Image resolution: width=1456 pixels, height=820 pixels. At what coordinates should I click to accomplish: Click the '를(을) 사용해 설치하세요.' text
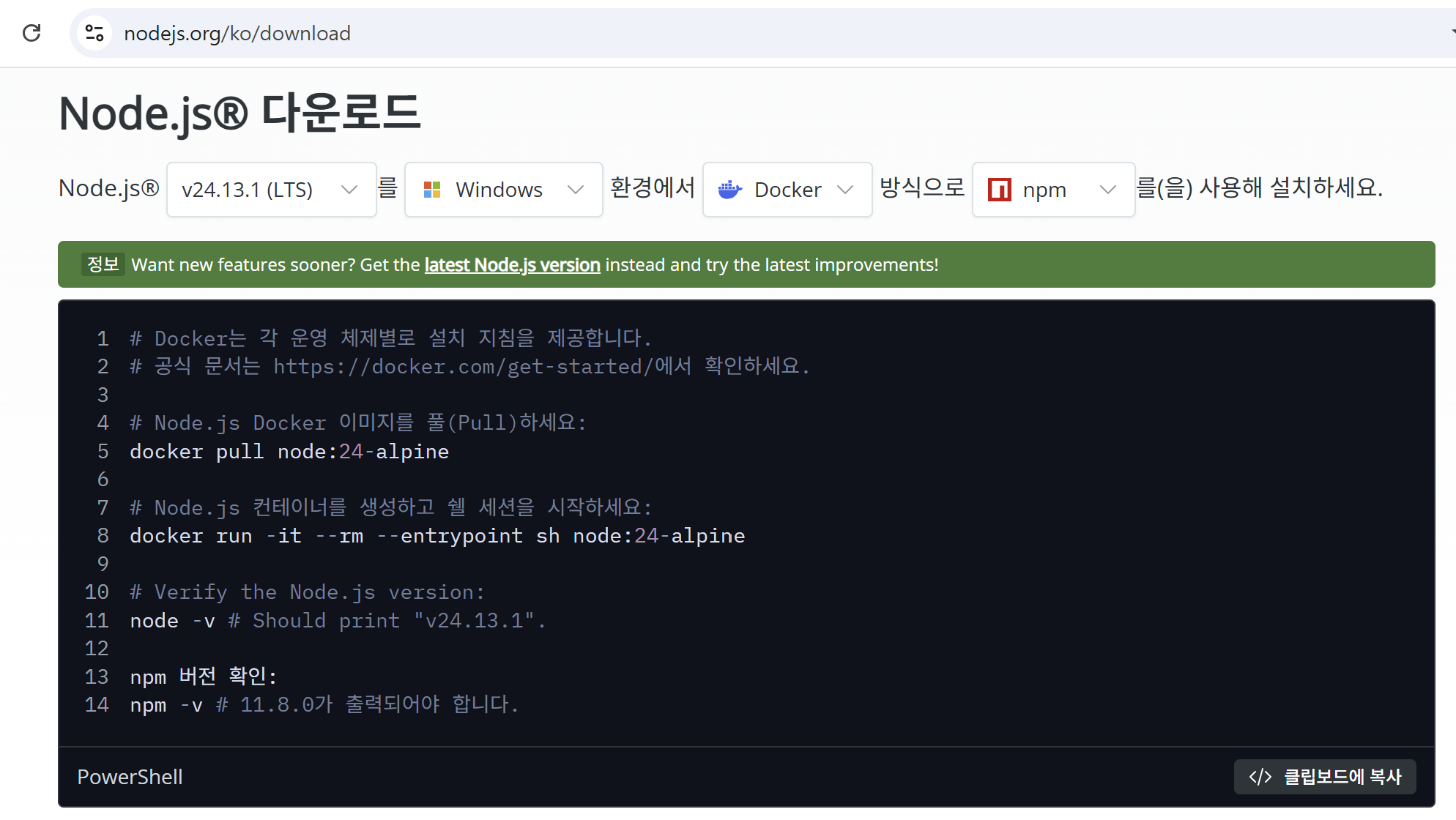pyautogui.click(x=1260, y=188)
